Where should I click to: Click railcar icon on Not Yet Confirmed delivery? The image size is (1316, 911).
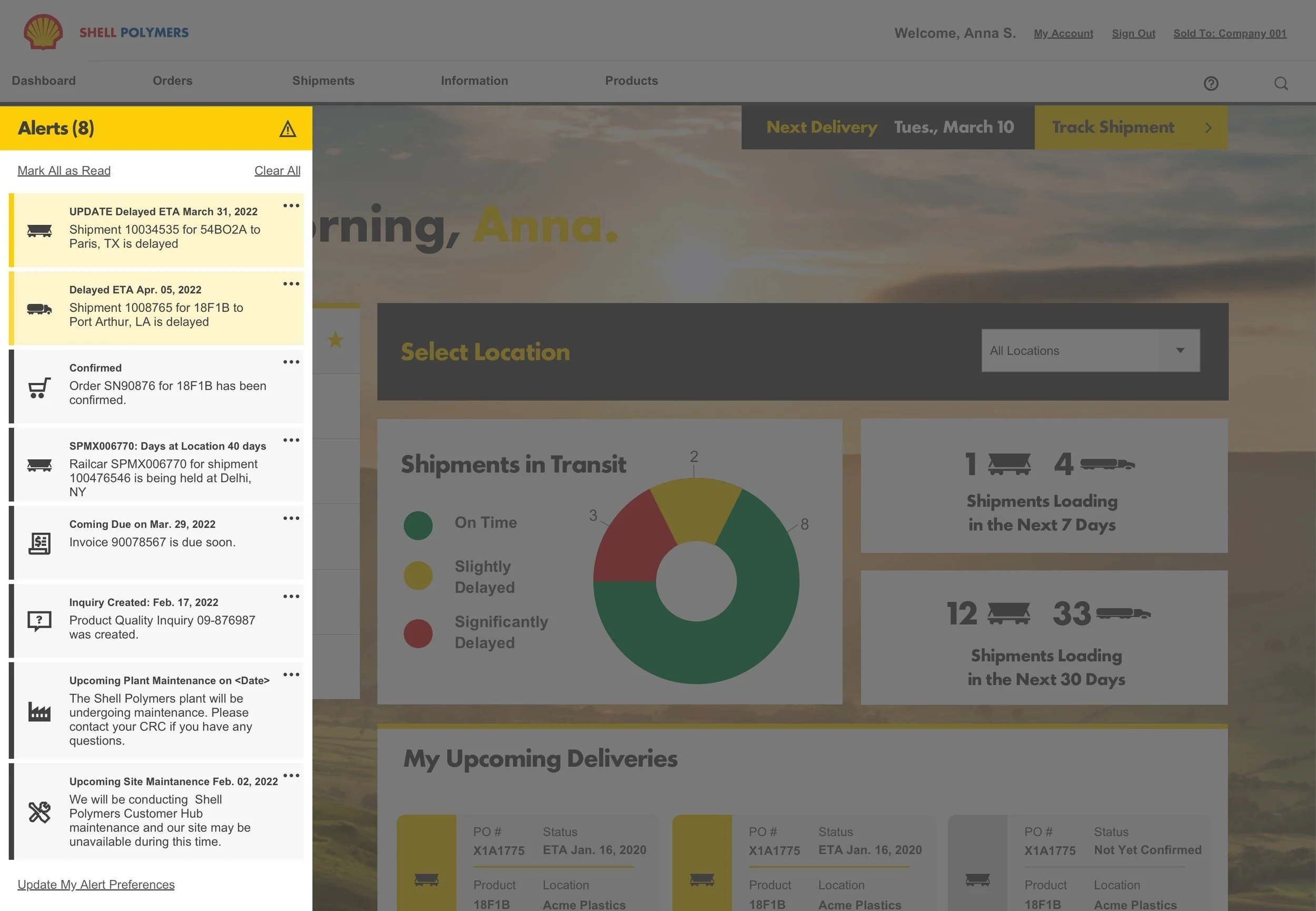coord(977,879)
